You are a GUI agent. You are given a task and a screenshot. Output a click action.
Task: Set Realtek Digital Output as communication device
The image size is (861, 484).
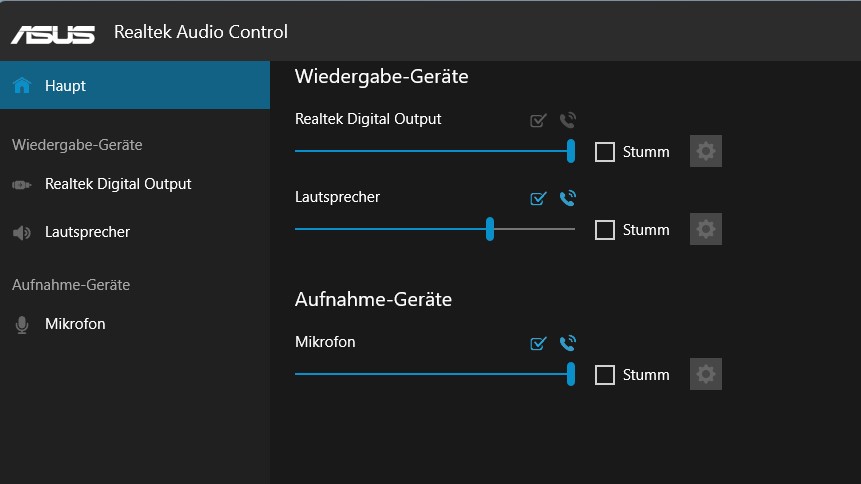click(x=568, y=121)
